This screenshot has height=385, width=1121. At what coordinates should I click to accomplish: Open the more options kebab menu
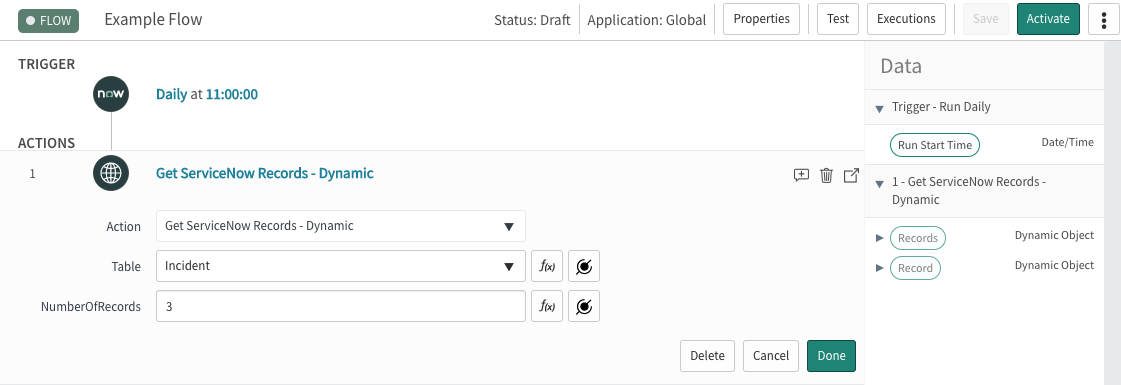[1103, 19]
